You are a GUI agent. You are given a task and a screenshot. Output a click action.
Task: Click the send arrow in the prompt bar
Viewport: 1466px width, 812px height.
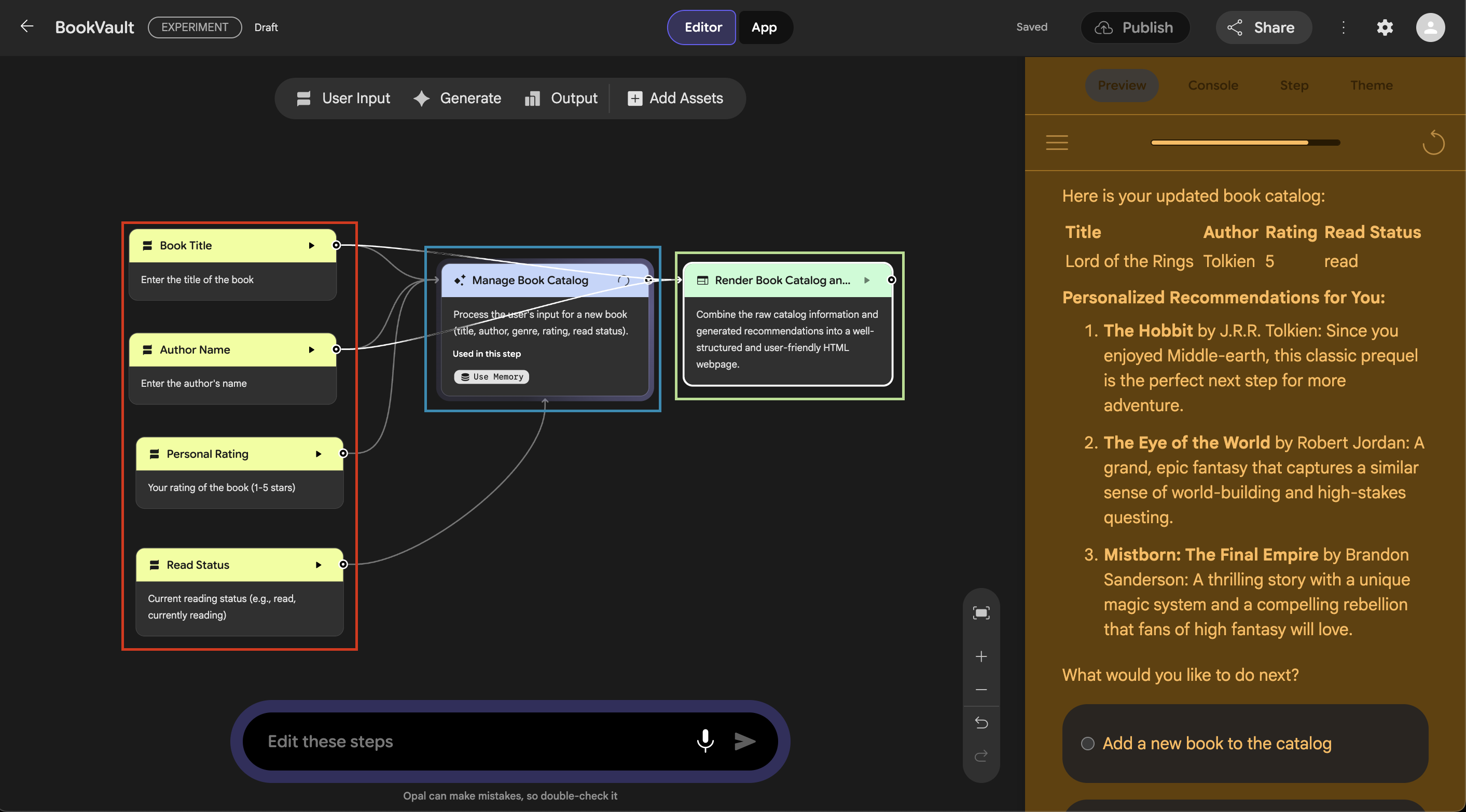coord(744,741)
